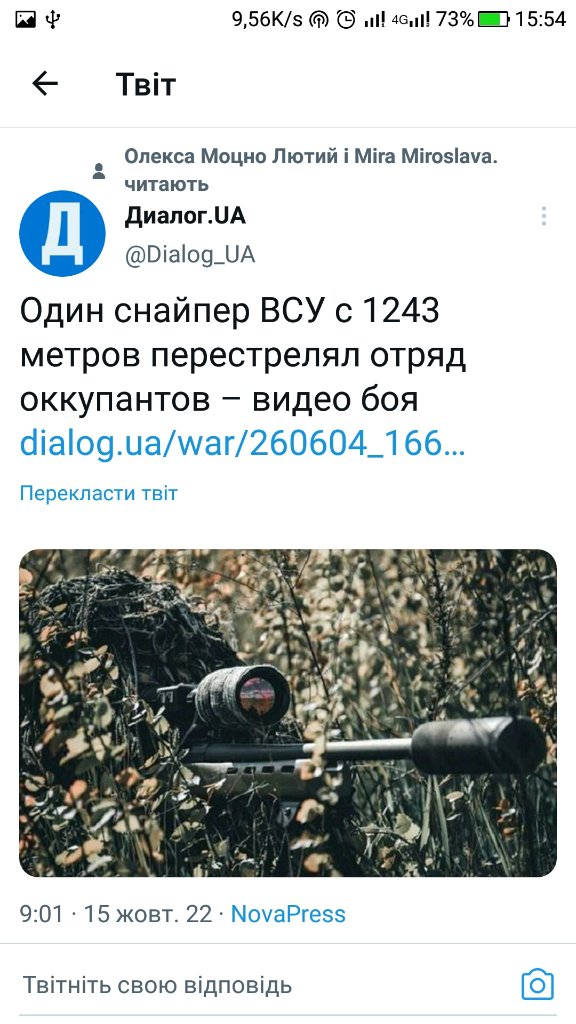Tap the Диалог.UA account name

click(x=185, y=216)
